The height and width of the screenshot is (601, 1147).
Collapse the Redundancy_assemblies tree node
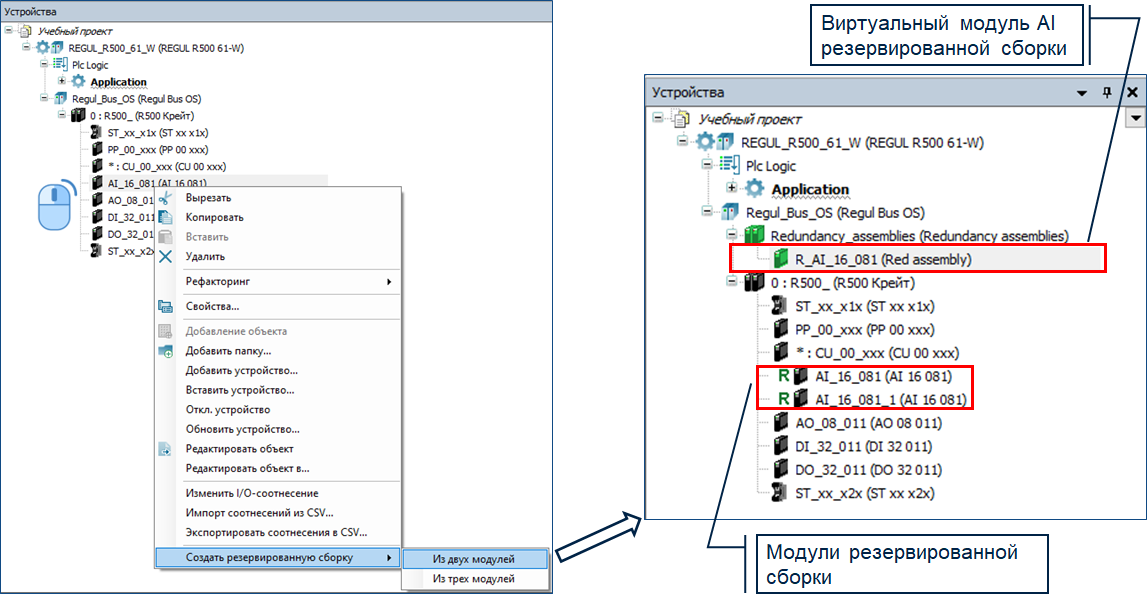[732, 236]
